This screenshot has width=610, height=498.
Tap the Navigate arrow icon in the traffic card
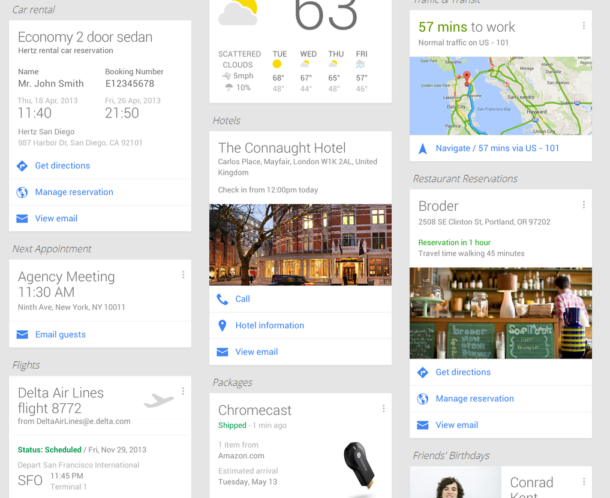[x=422, y=148]
